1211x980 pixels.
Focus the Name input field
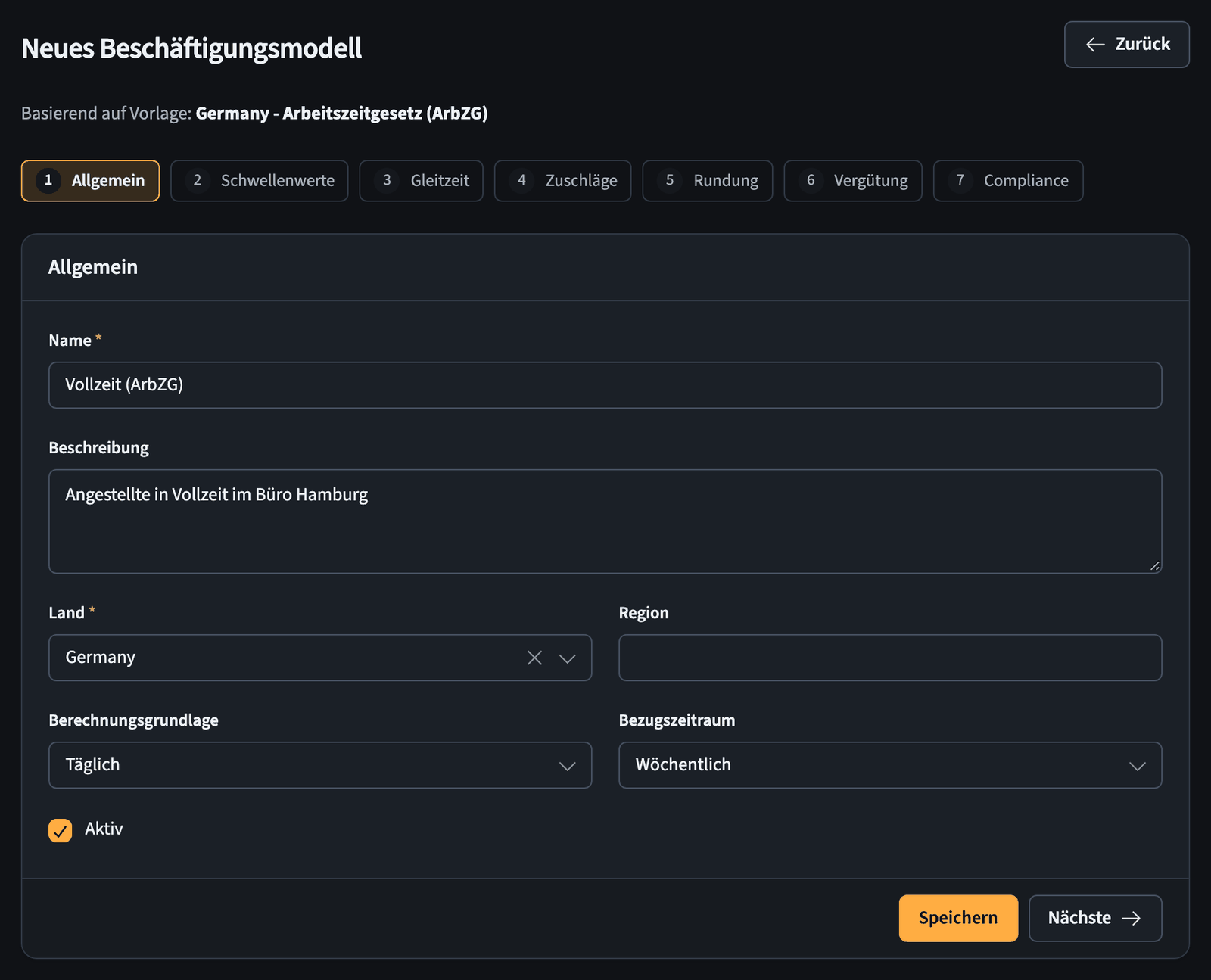[605, 385]
